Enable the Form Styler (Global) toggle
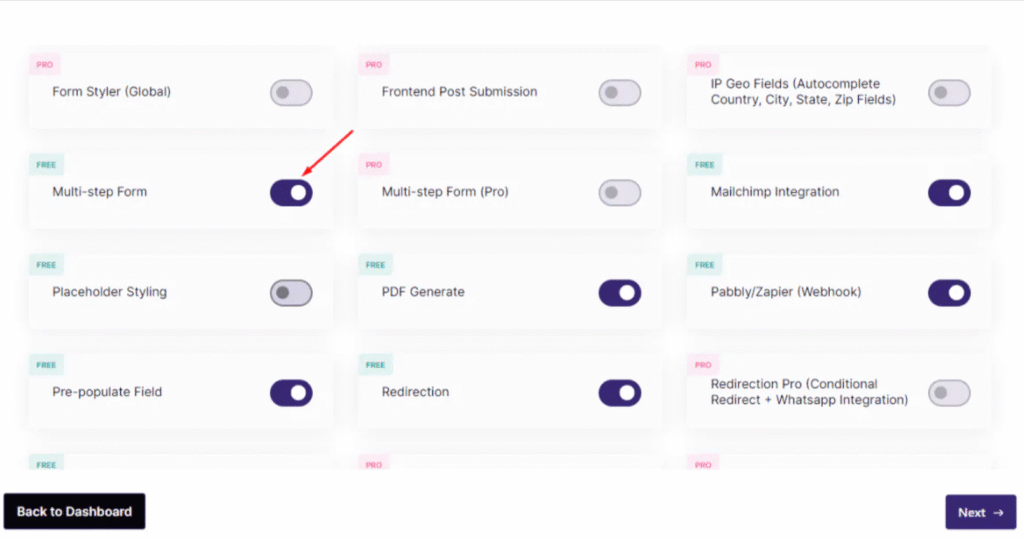The width and height of the screenshot is (1024, 539). click(291, 93)
